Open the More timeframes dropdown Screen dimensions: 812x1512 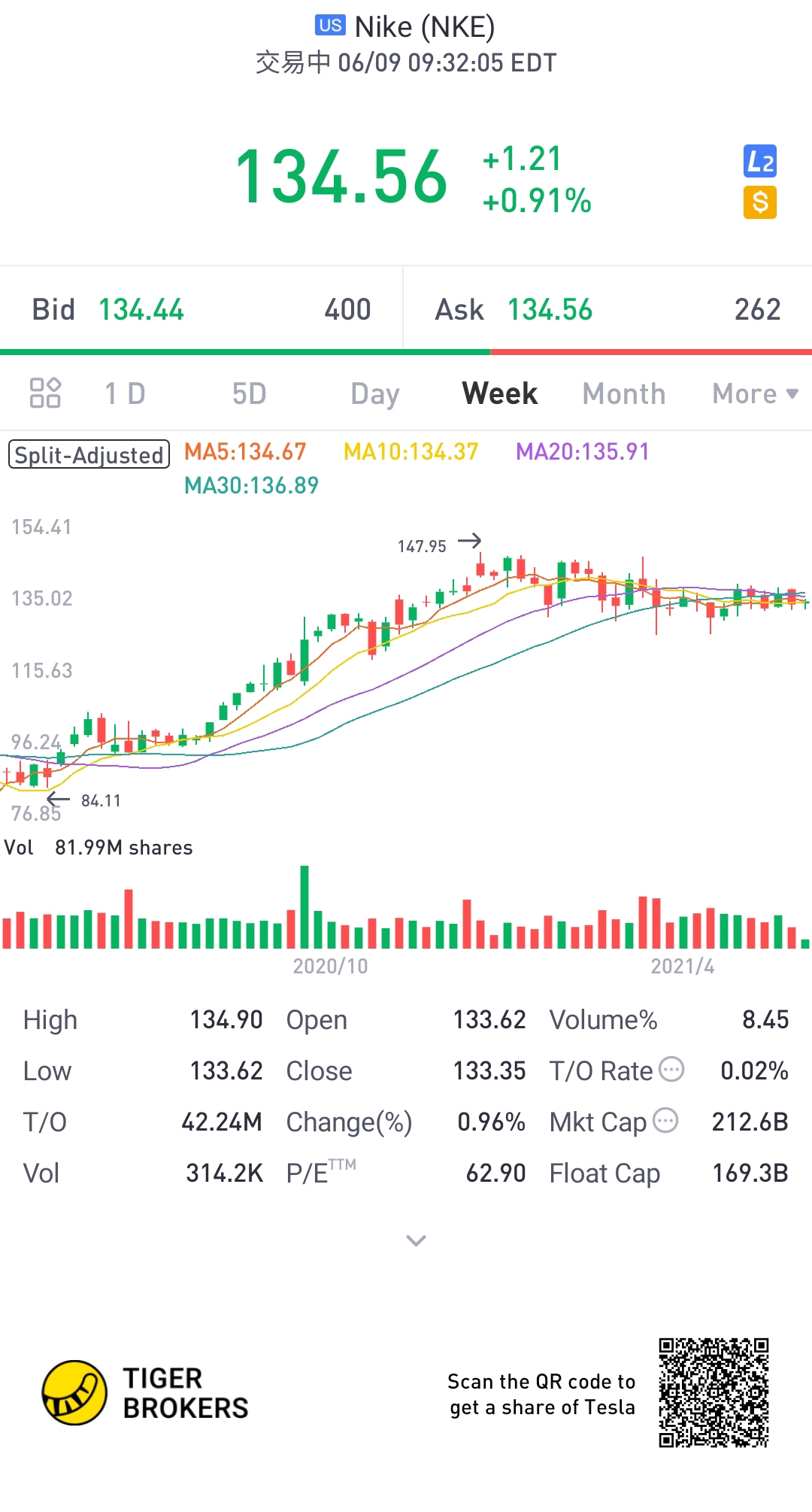tap(755, 393)
